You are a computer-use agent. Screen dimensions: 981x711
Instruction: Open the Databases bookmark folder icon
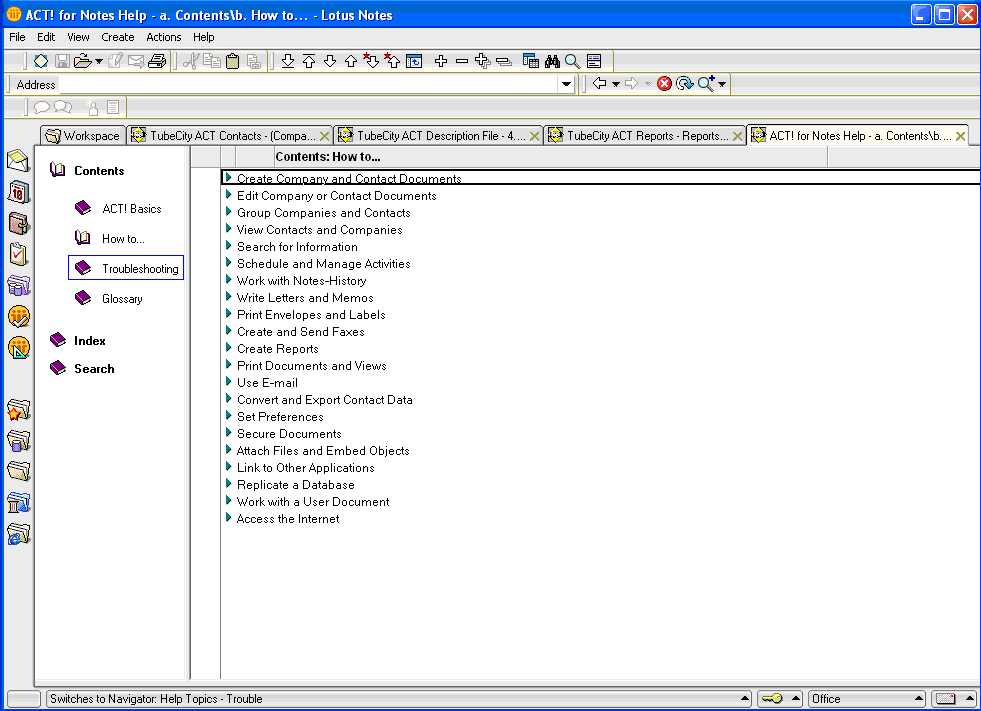18,441
